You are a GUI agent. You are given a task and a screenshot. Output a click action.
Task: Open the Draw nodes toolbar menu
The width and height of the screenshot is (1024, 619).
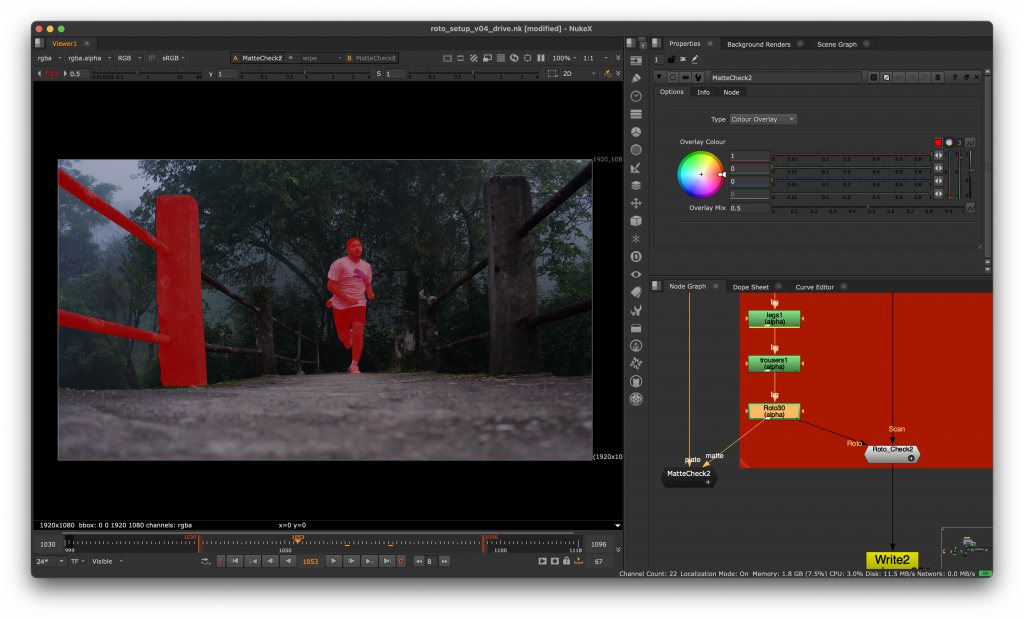click(636, 78)
